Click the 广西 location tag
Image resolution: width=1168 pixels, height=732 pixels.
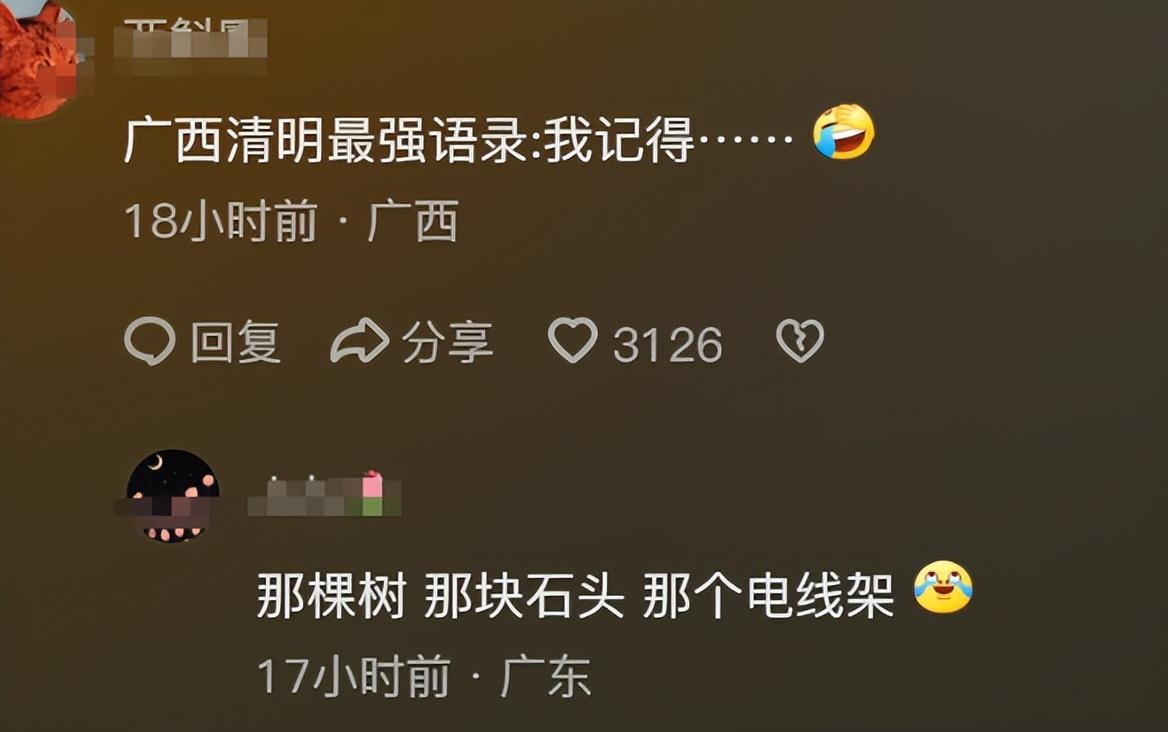click(x=412, y=222)
